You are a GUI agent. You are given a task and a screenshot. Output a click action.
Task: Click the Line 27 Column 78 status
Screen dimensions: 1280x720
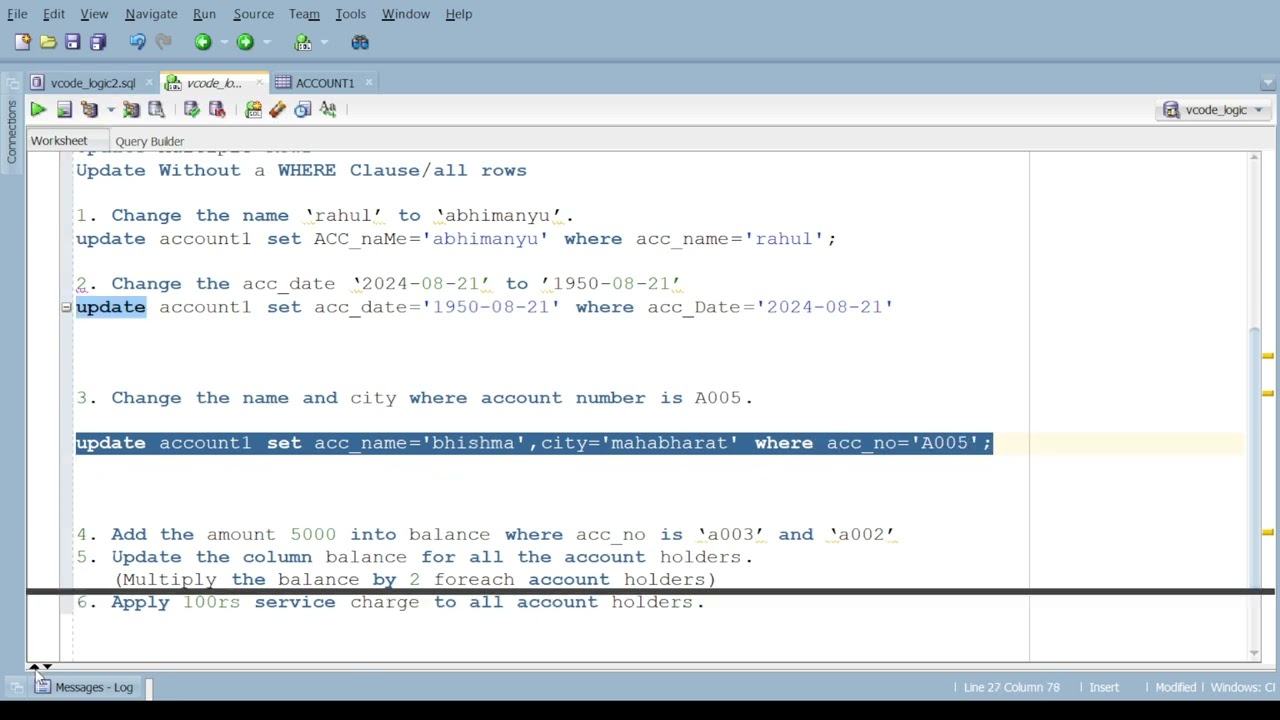coord(1011,687)
